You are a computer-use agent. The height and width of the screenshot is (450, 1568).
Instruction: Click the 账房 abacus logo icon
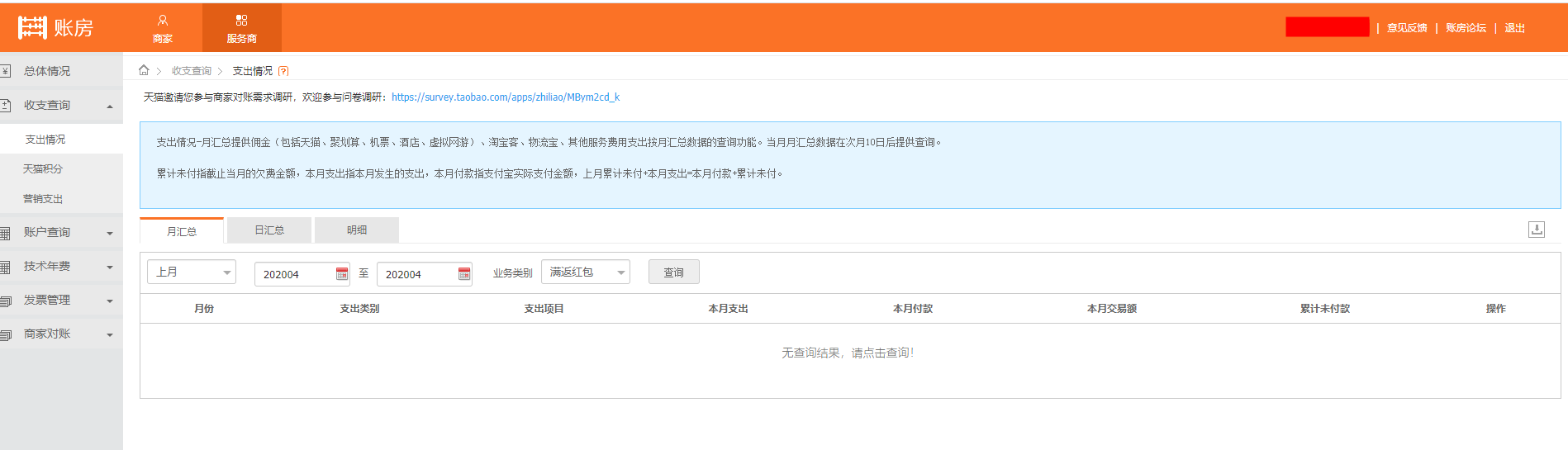[32, 27]
